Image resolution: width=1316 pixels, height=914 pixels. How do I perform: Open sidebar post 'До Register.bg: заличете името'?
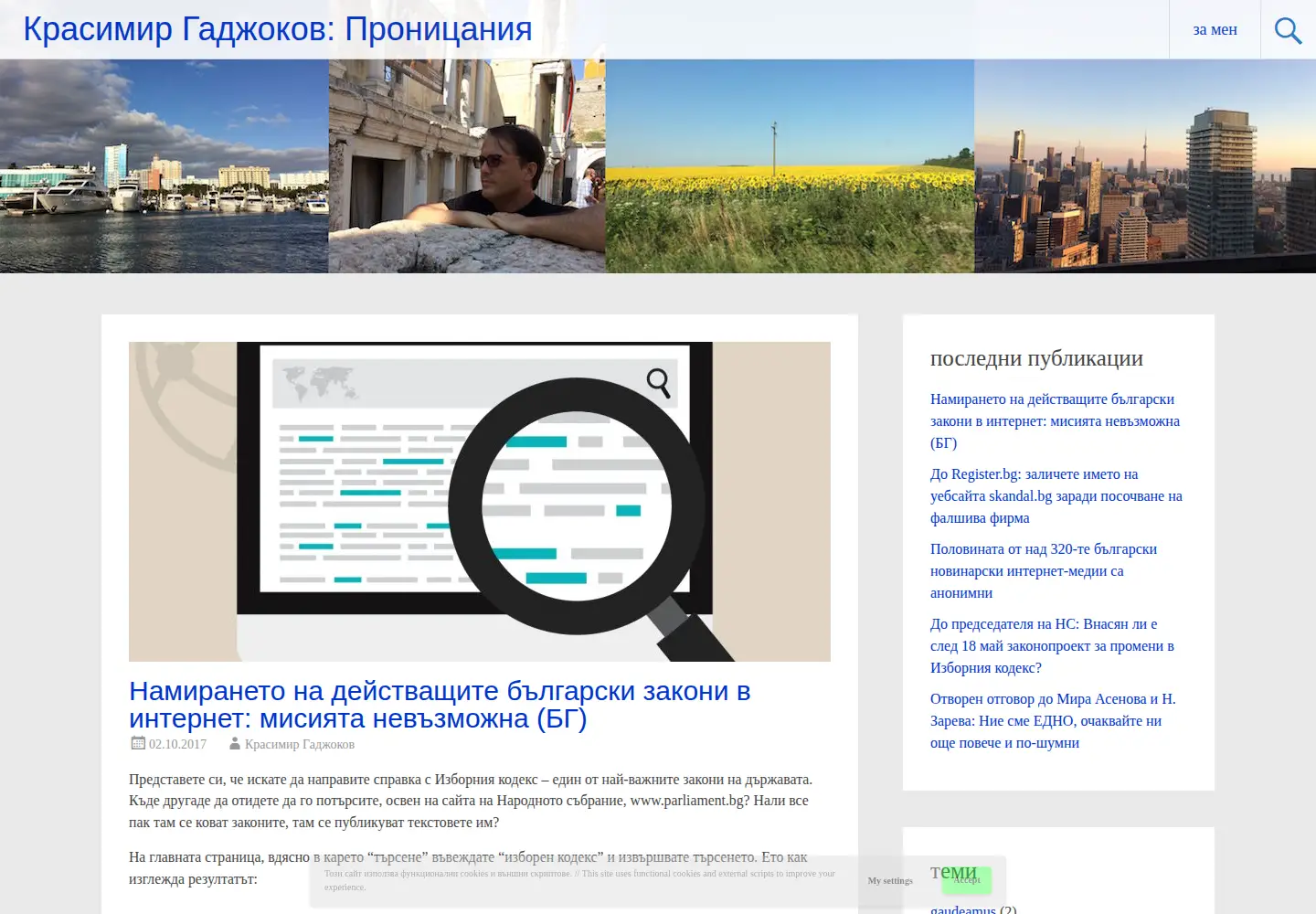pyautogui.click(x=1056, y=496)
